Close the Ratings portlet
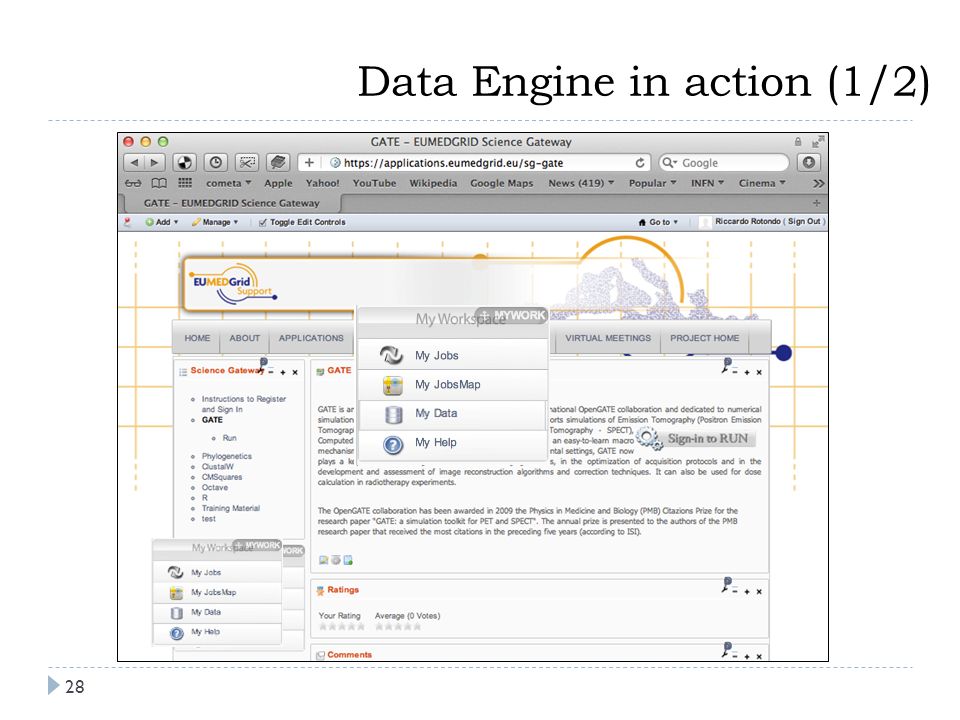The image size is (960, 720). point(759,591)
